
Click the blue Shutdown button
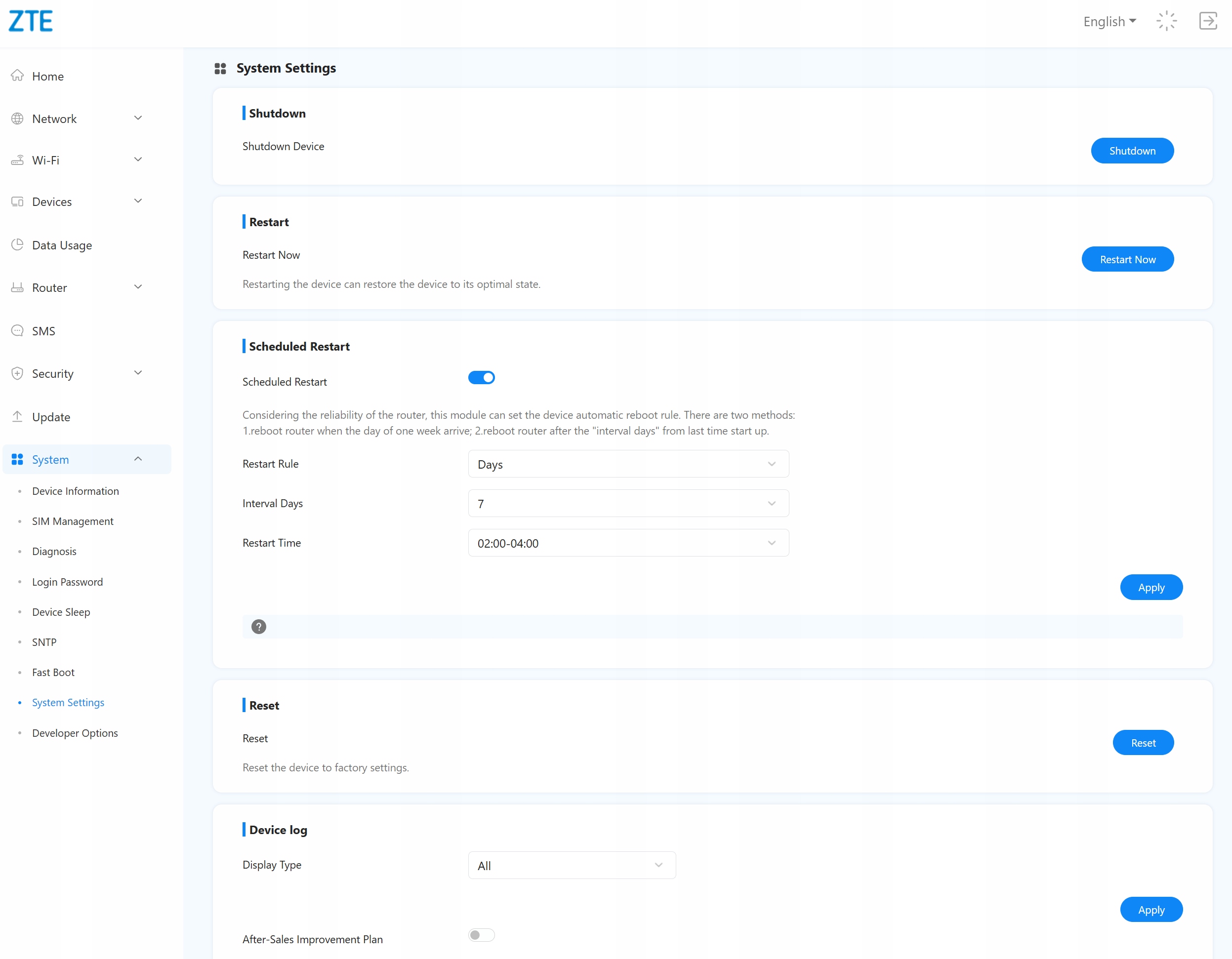(x=1132, y=151)
